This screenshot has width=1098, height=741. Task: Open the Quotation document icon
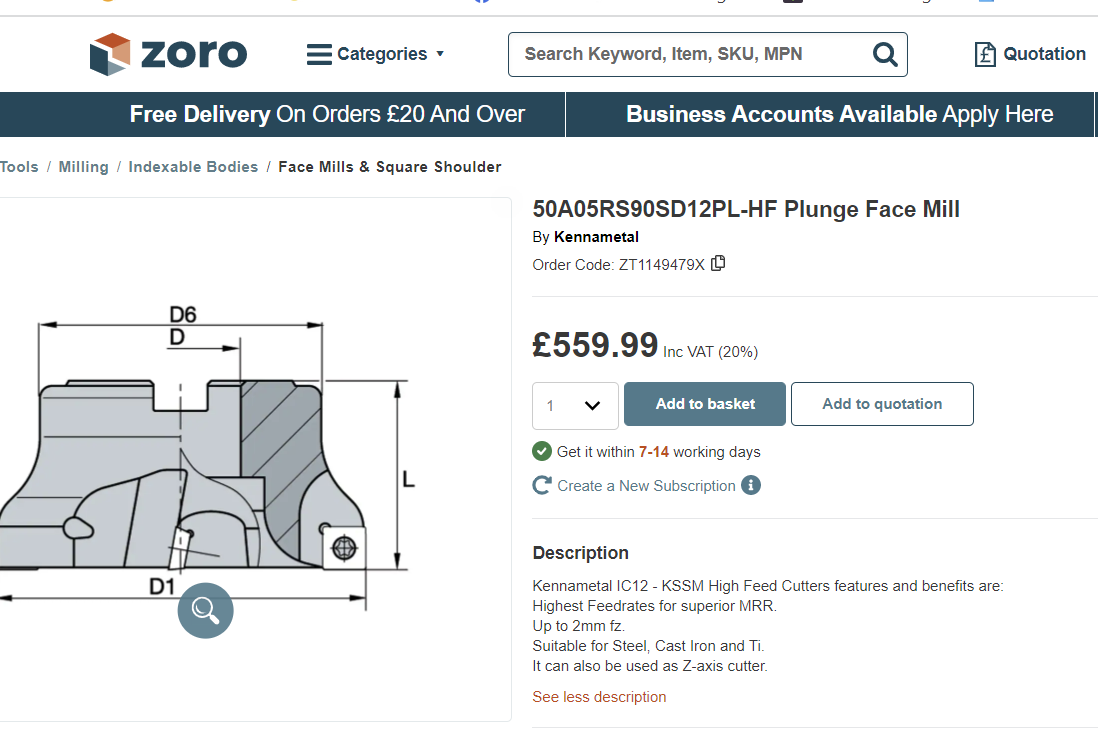(x=985, y=54)
